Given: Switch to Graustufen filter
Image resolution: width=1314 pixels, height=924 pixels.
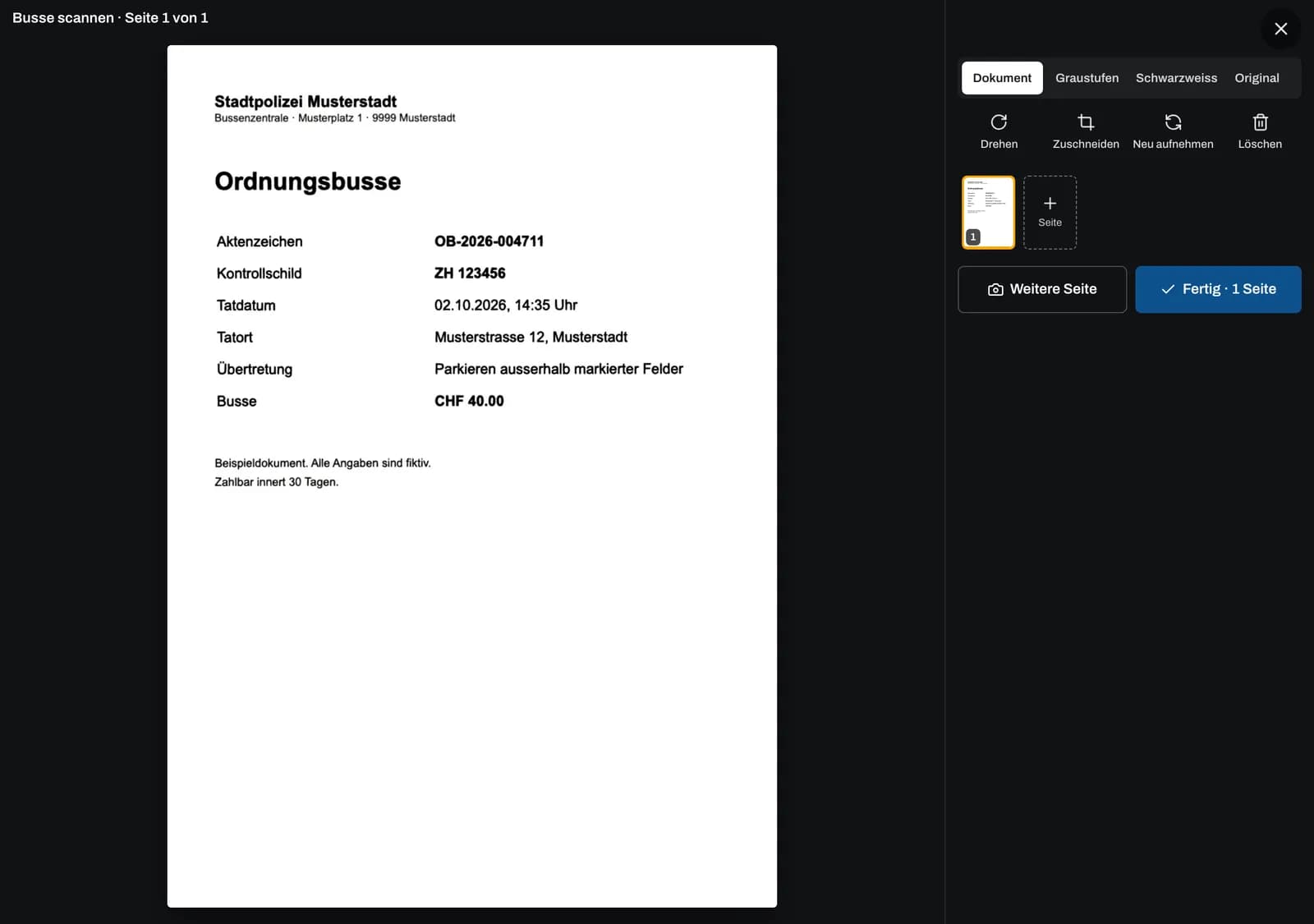Looking at the screenshot, I should 1087,78.
